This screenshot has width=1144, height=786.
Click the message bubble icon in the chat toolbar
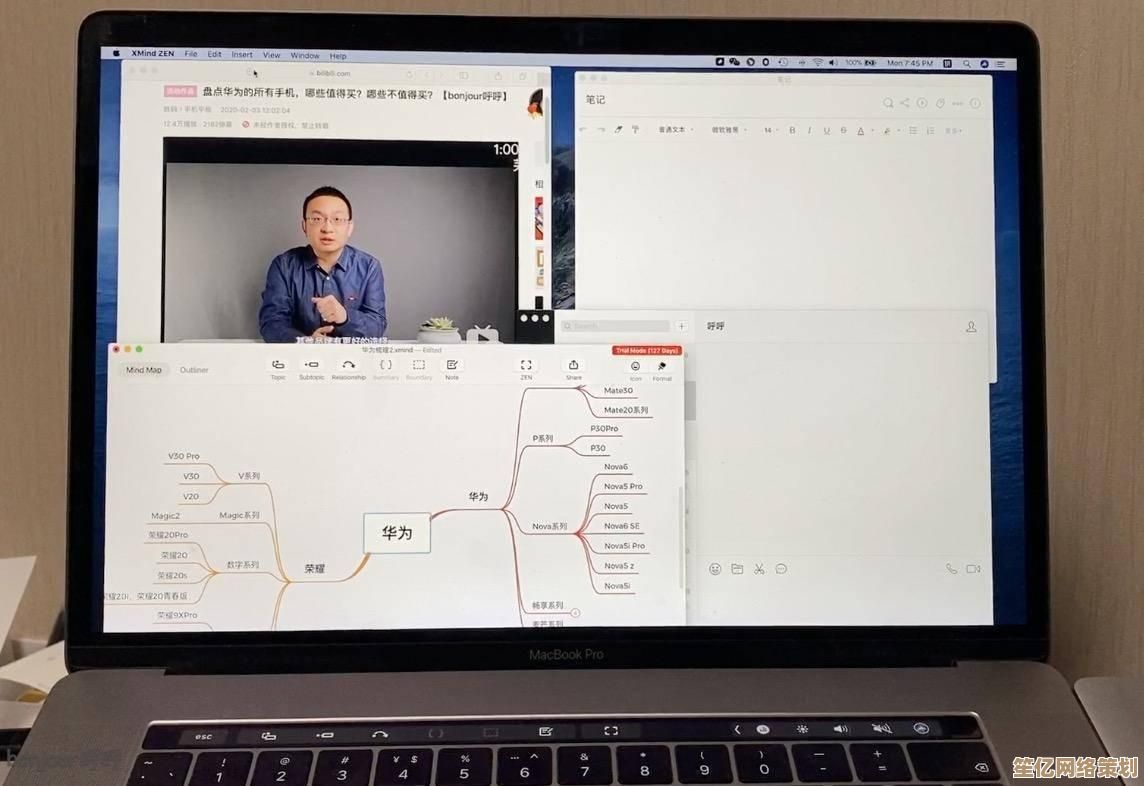[x=781, y=569]
